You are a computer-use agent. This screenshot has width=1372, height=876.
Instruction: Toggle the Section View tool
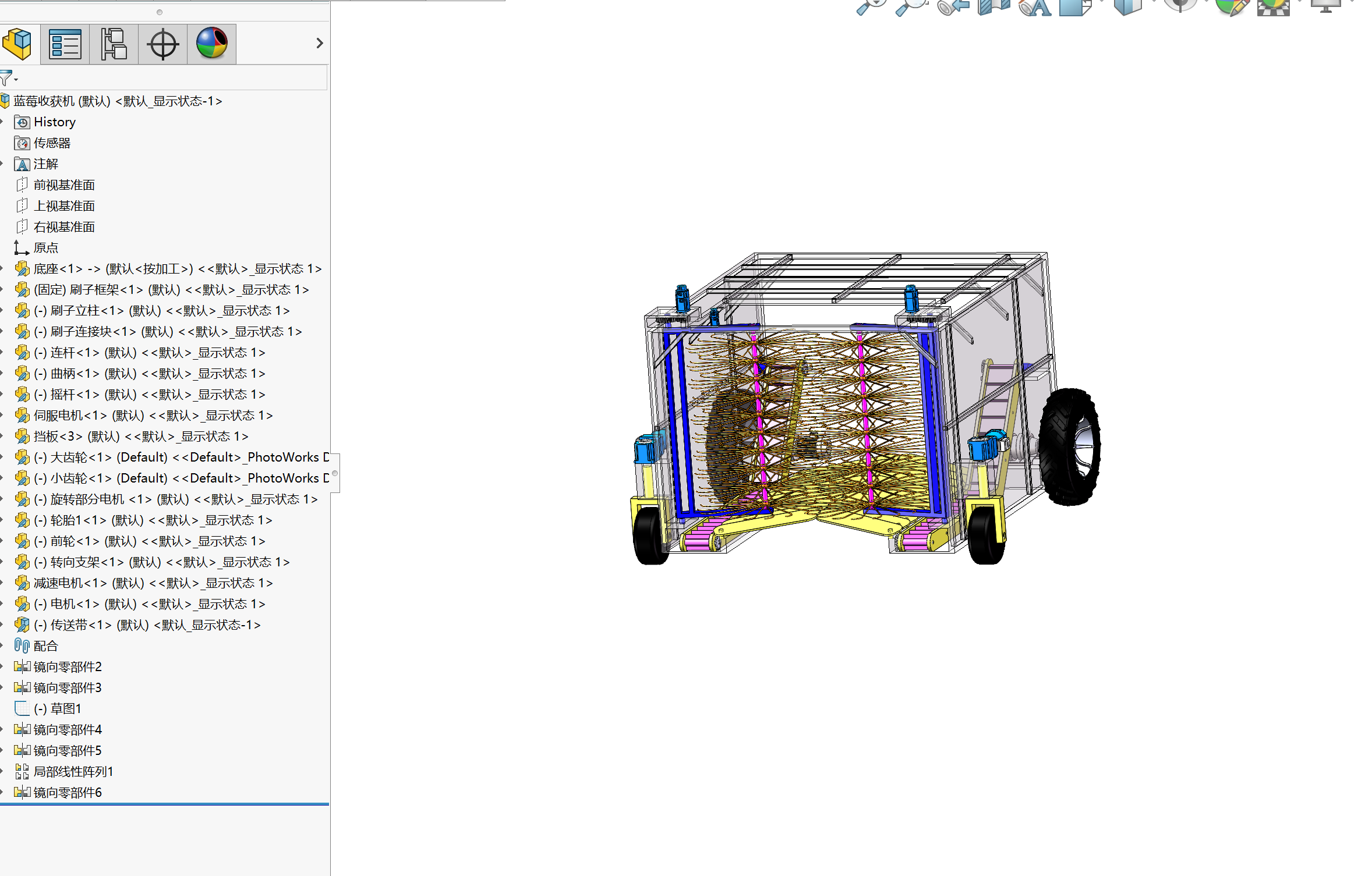[x=993, y=7]
